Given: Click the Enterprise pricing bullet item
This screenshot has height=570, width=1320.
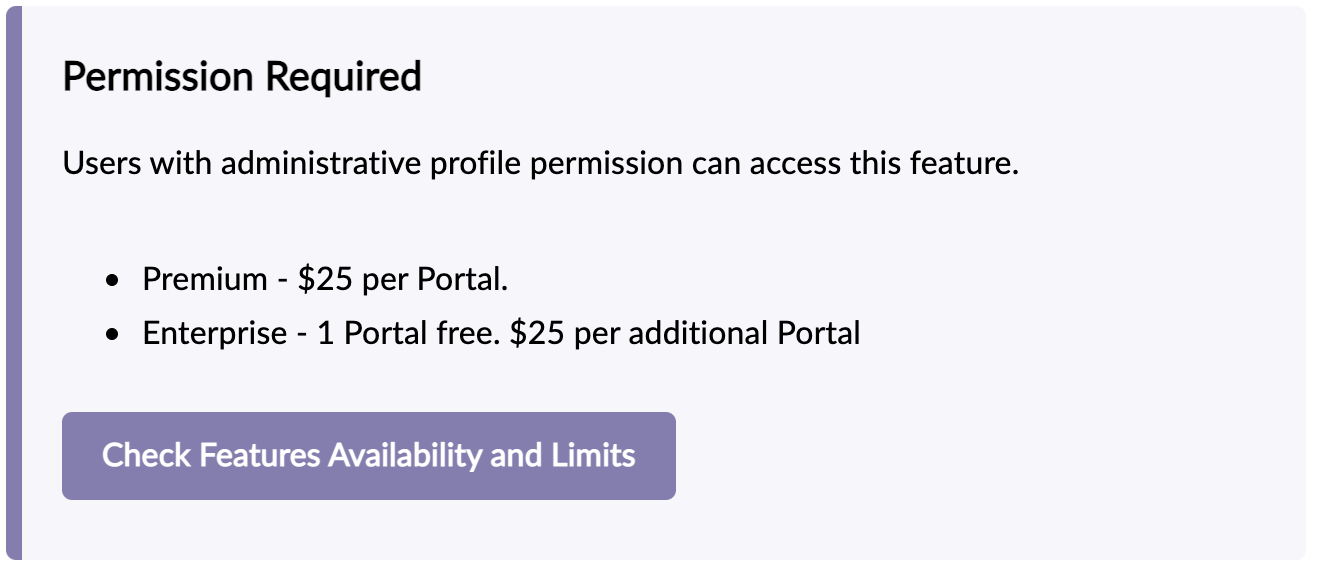Looking at the screenshot, I should click(x=501, y=333).
